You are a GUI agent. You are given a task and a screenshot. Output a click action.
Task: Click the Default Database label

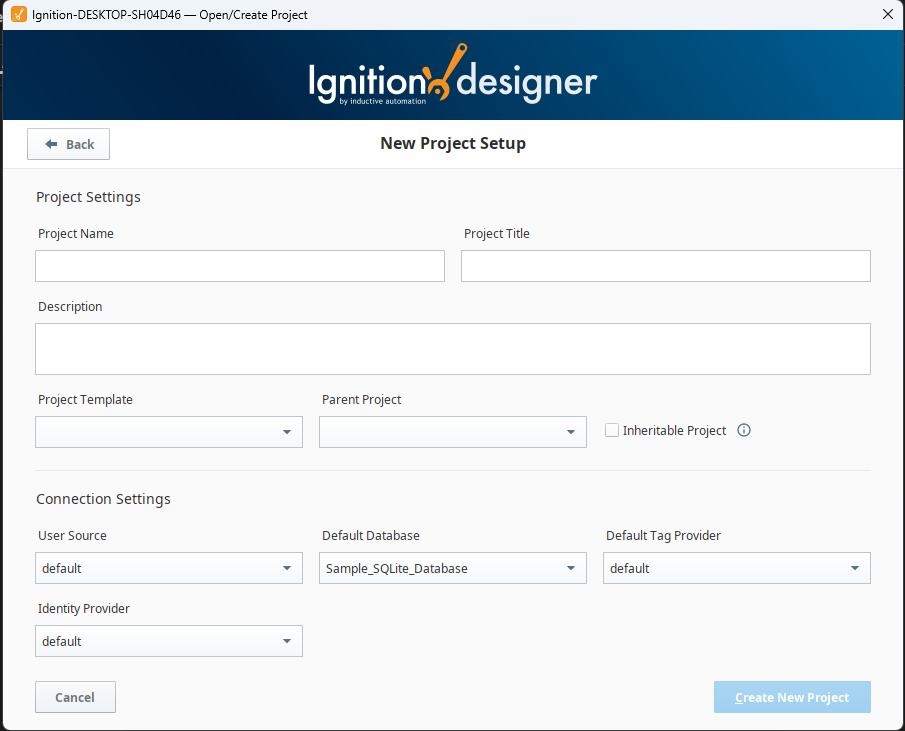(371, 536)
